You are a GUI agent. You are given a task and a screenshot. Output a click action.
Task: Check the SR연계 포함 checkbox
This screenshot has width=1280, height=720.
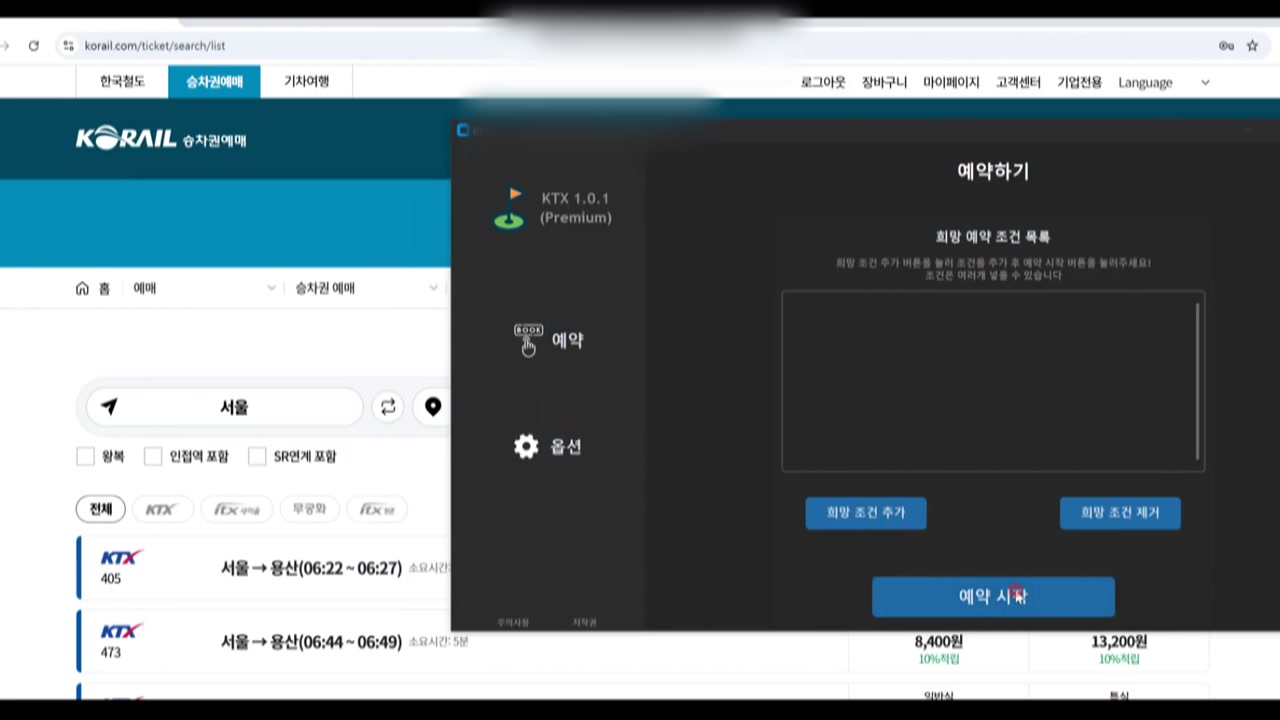point(257,456)
